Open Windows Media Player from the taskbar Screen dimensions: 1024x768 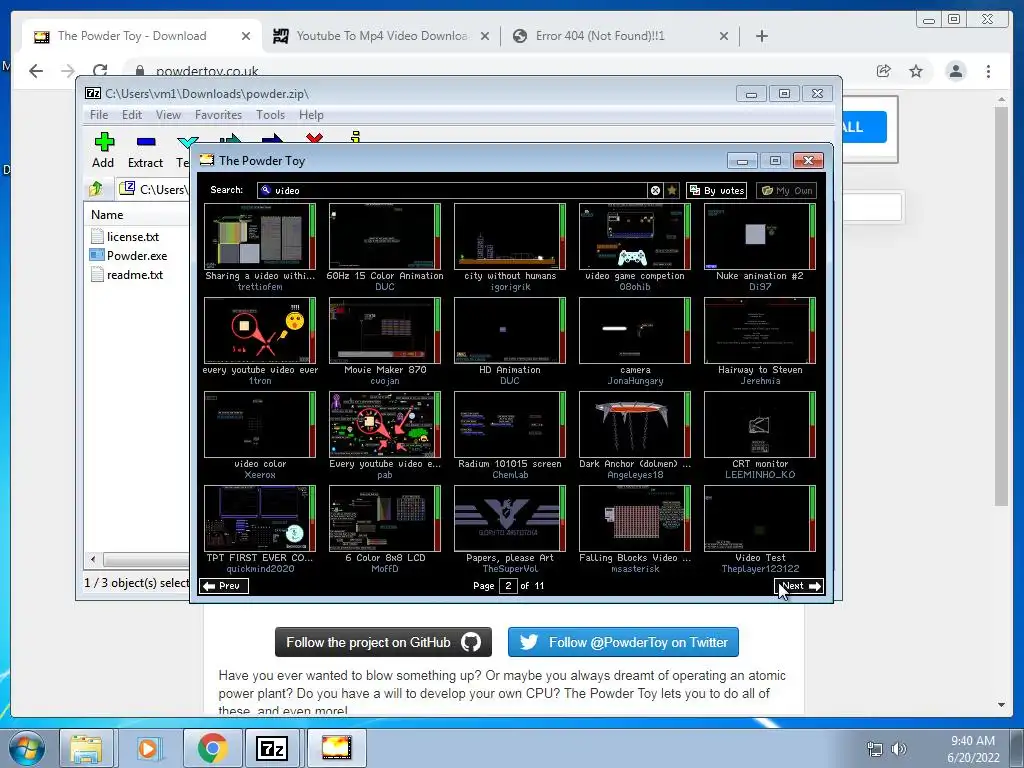148,748
